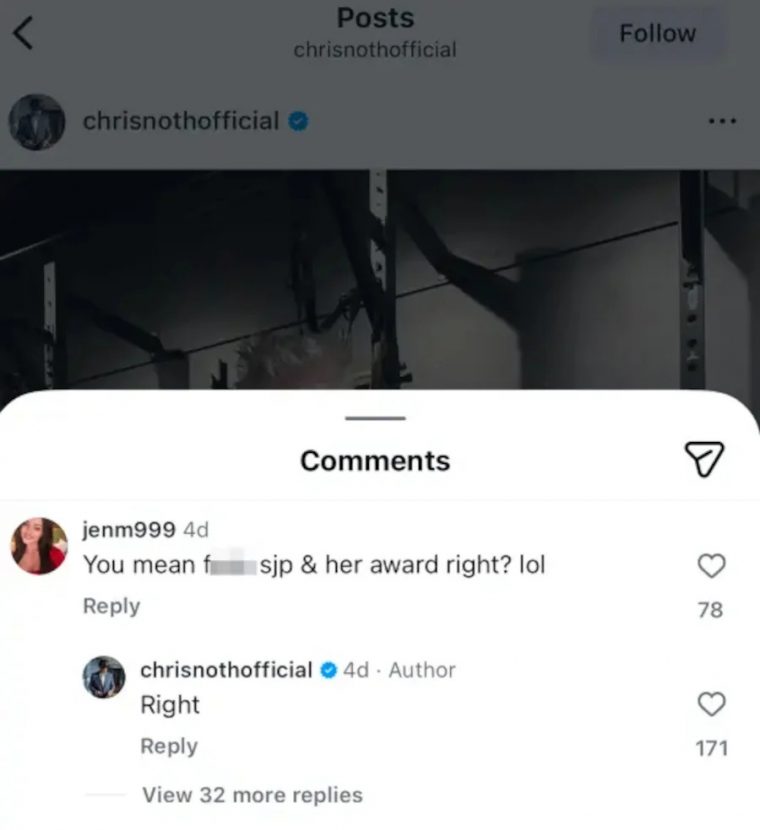Tap chrisnothofficial username in post header
The width and height of the screenshot is (760, 830).
coord(181,121)
